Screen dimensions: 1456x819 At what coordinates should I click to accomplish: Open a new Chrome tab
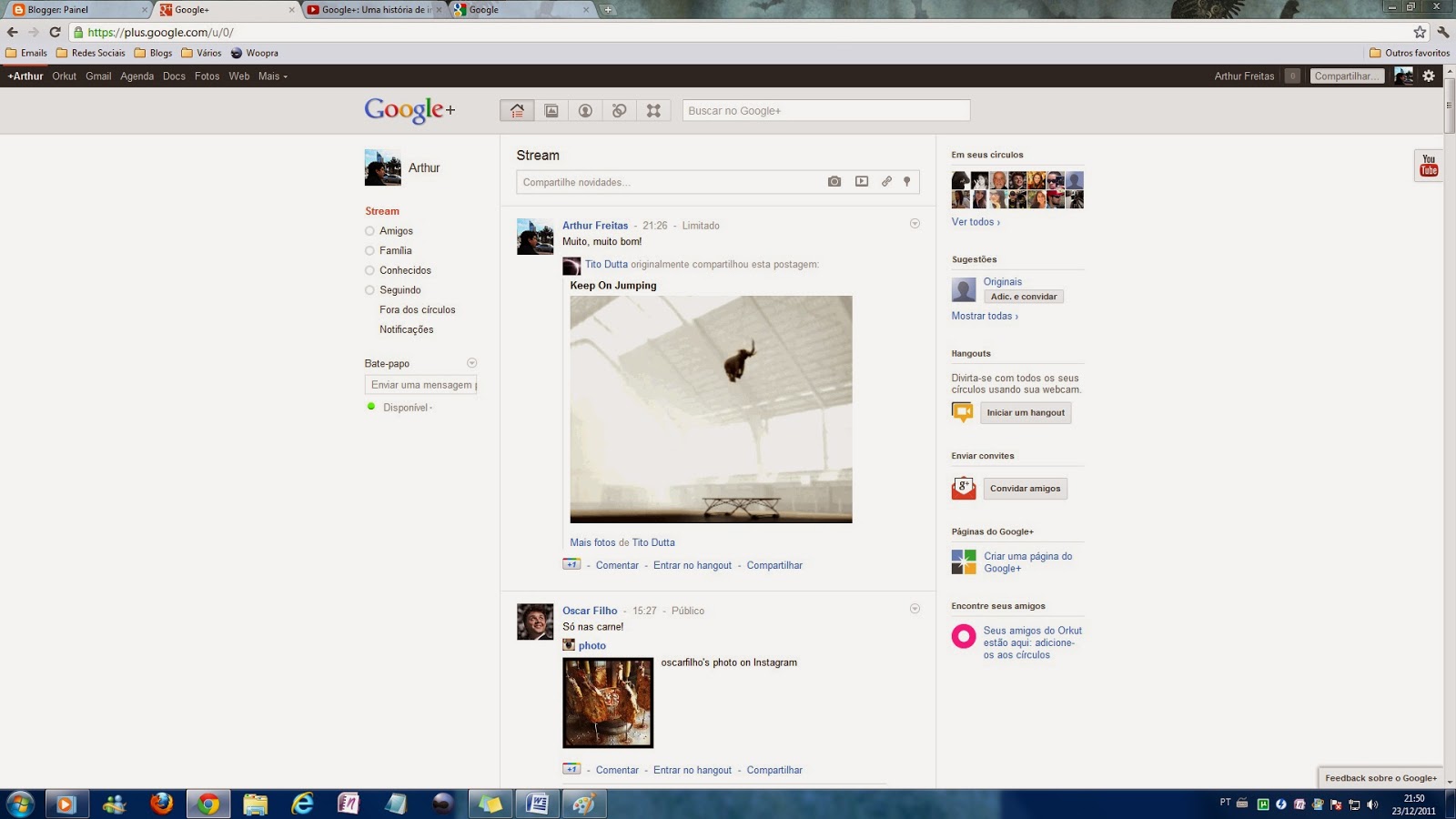608,10
